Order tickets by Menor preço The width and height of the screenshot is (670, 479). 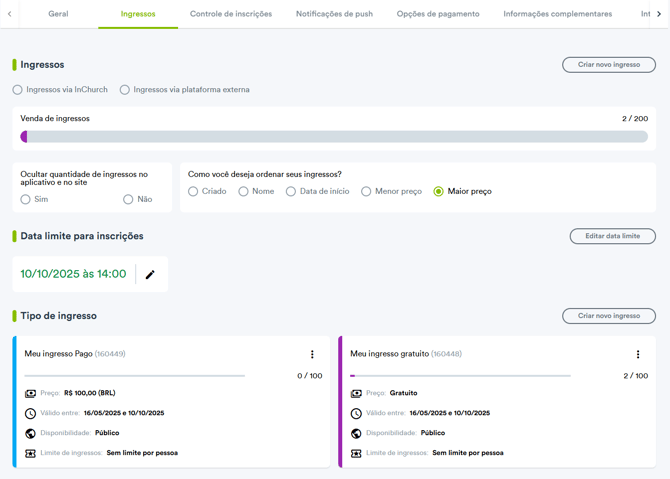point(366,191)
